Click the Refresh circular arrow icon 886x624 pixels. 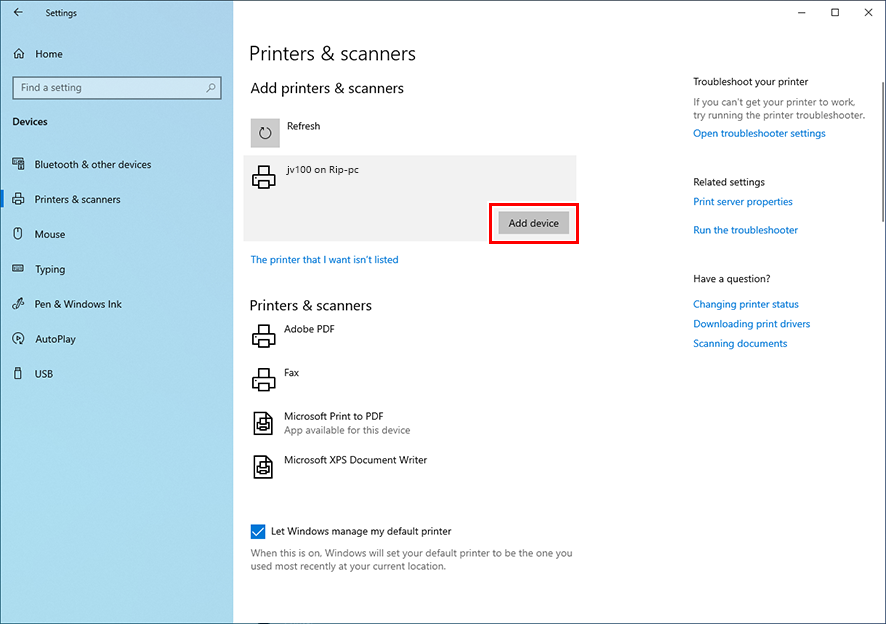(265, 132)
